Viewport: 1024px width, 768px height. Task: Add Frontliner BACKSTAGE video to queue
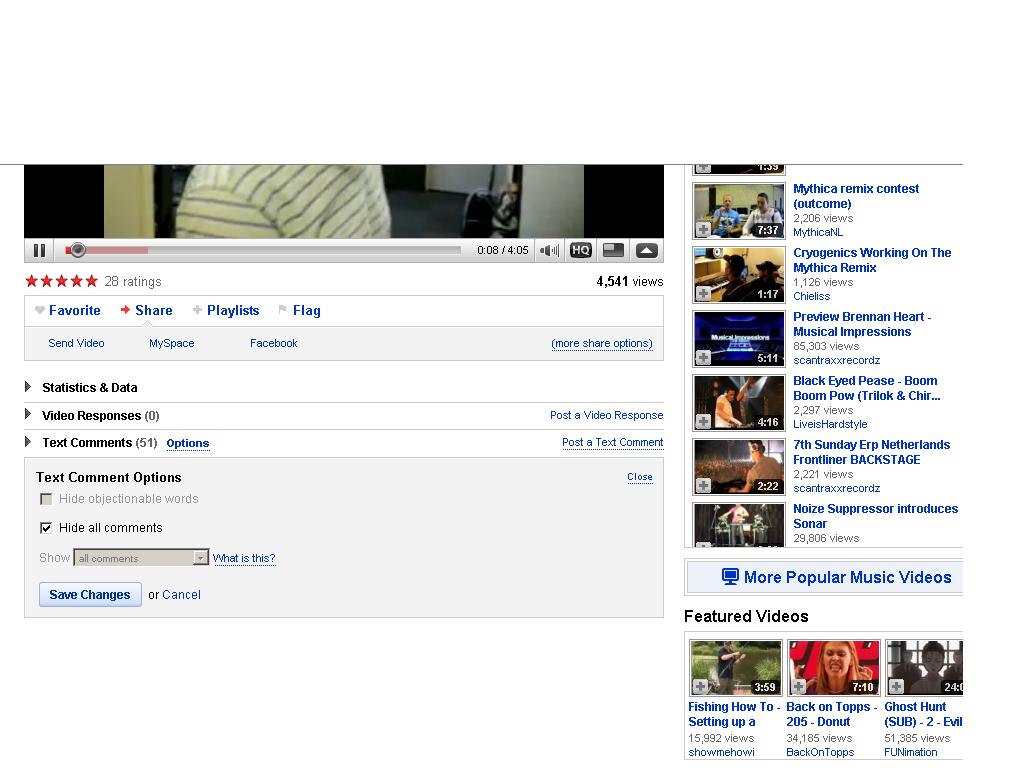coord(703,486)
